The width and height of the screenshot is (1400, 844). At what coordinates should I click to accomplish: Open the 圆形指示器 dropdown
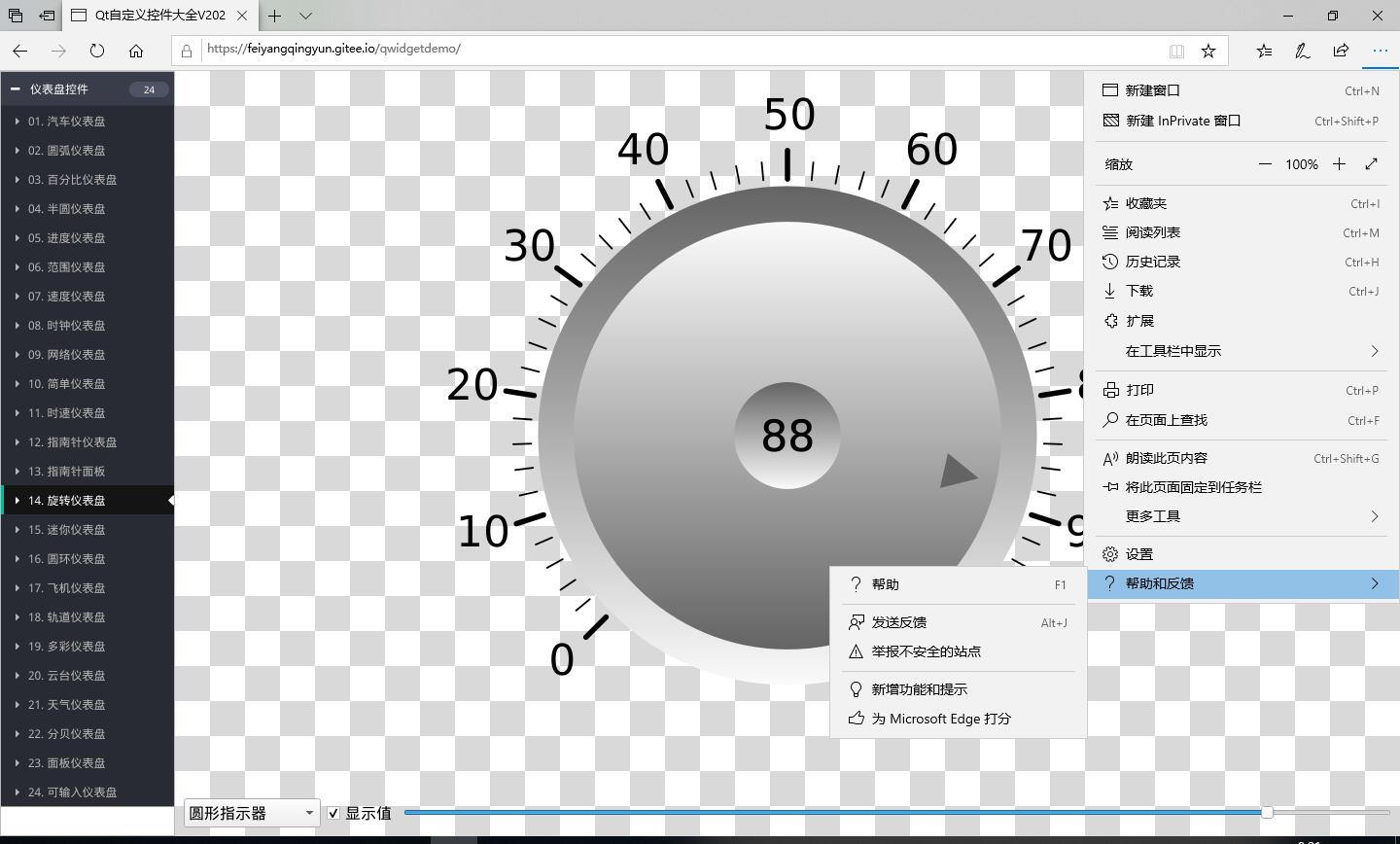click(x=251, y=813)
